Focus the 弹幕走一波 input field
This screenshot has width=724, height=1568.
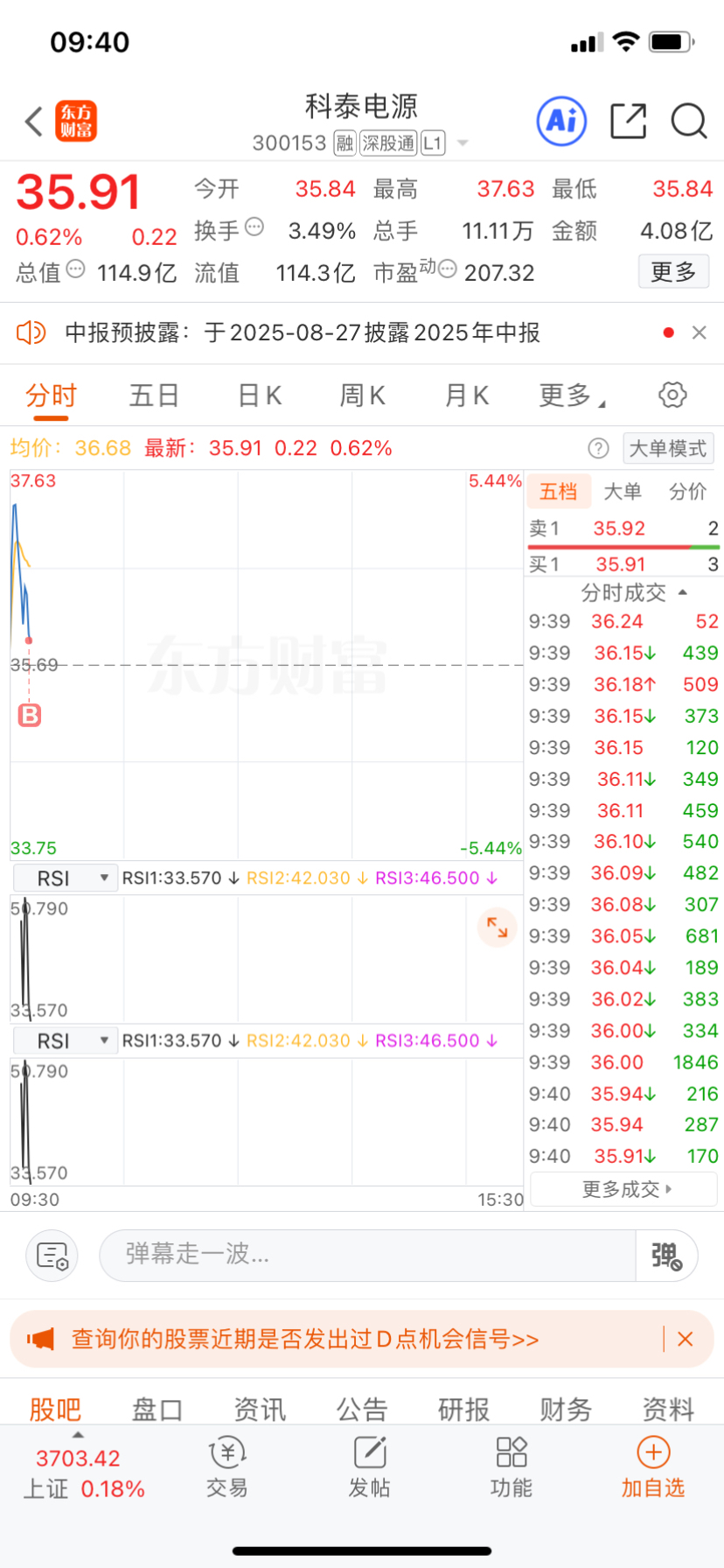coord(367,1256)
